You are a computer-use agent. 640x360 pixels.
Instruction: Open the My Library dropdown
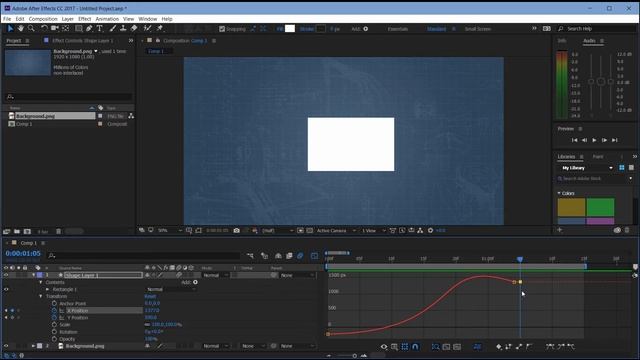click(587, 168)
